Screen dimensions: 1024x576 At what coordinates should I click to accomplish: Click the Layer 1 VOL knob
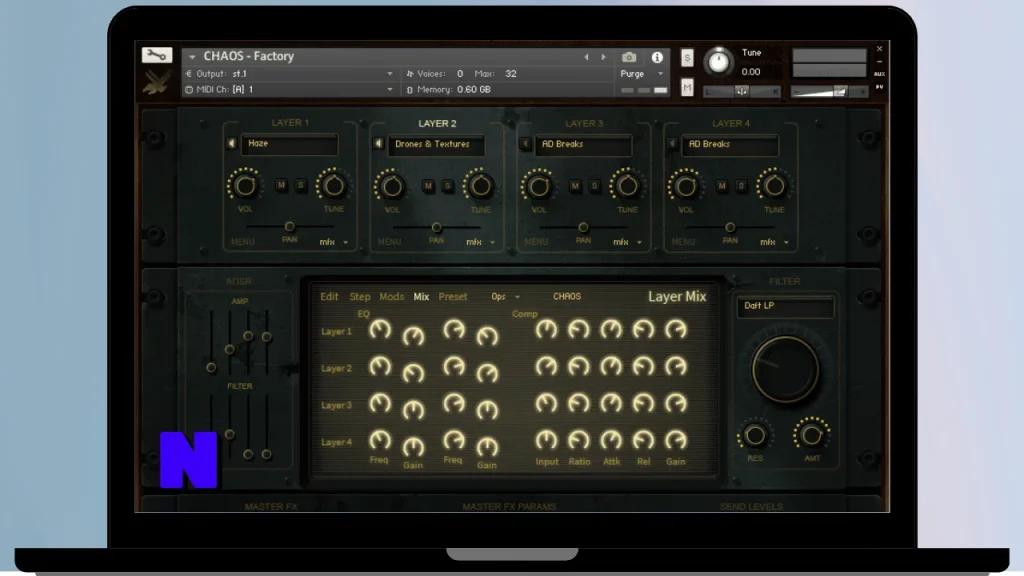[x=245, y=186]
